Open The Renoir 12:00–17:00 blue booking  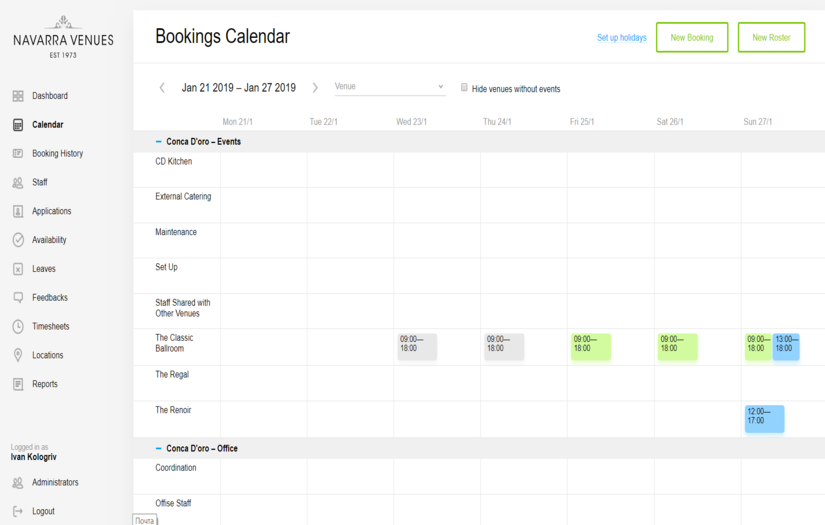tap(764, 419)
